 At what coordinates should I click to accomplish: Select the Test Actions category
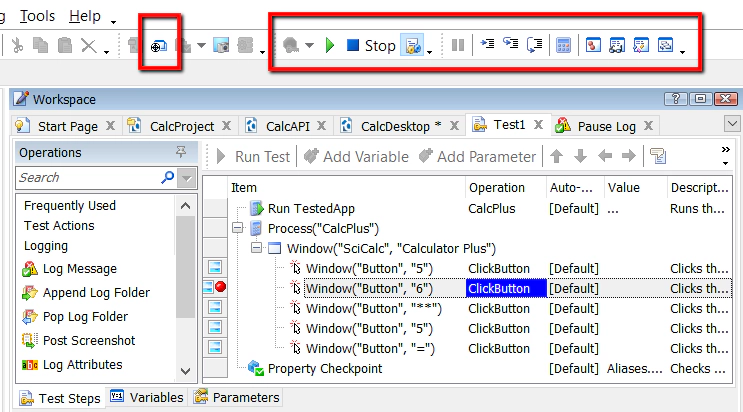(59, 226)
